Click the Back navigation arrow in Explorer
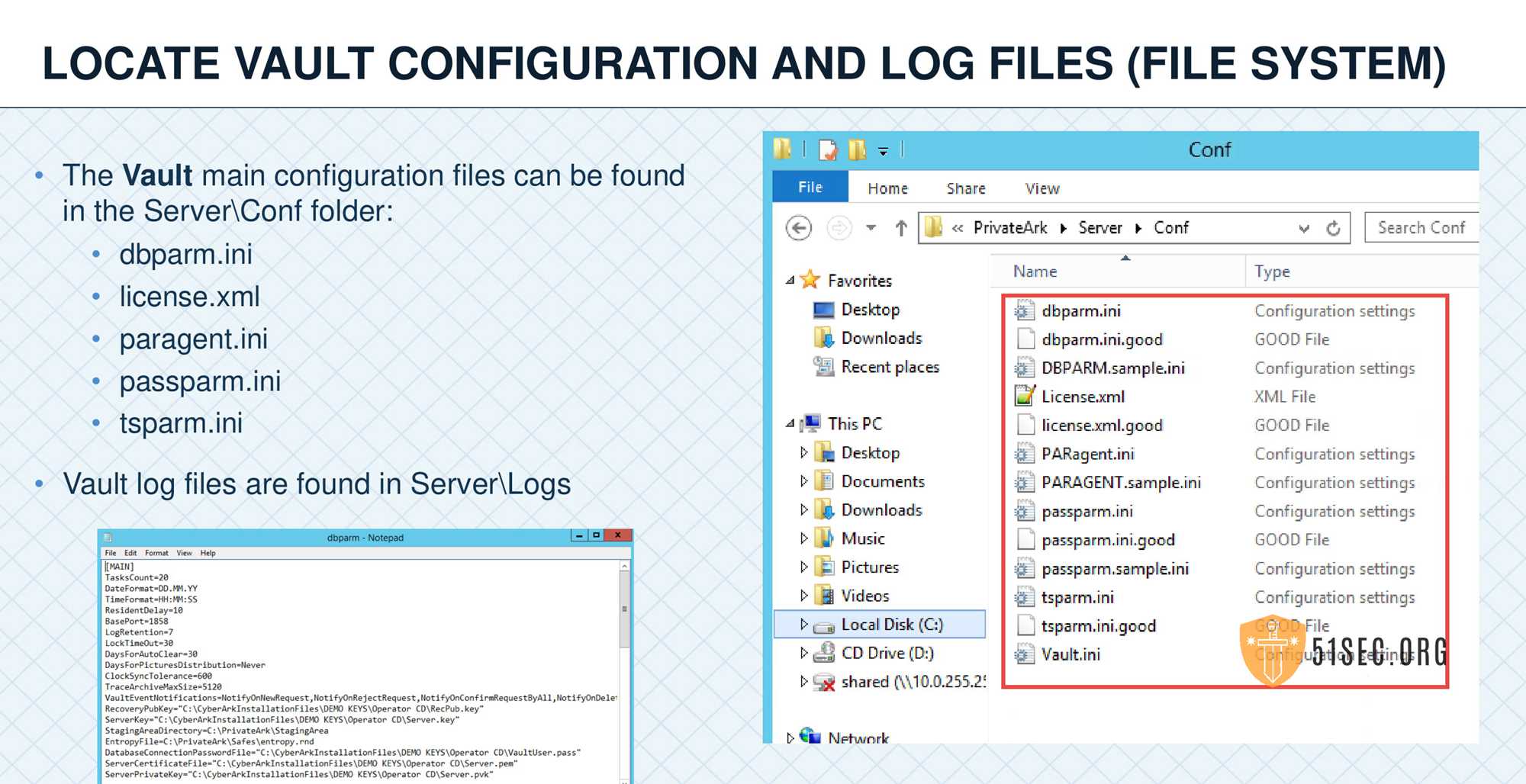Screen dimensions: 1526x784 (x=798, y=228)
